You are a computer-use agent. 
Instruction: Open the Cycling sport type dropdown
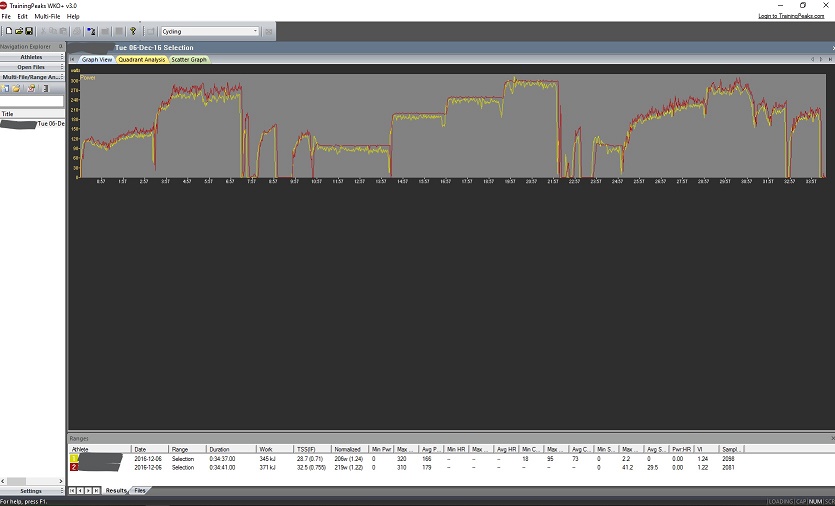(x=255, y=31)
